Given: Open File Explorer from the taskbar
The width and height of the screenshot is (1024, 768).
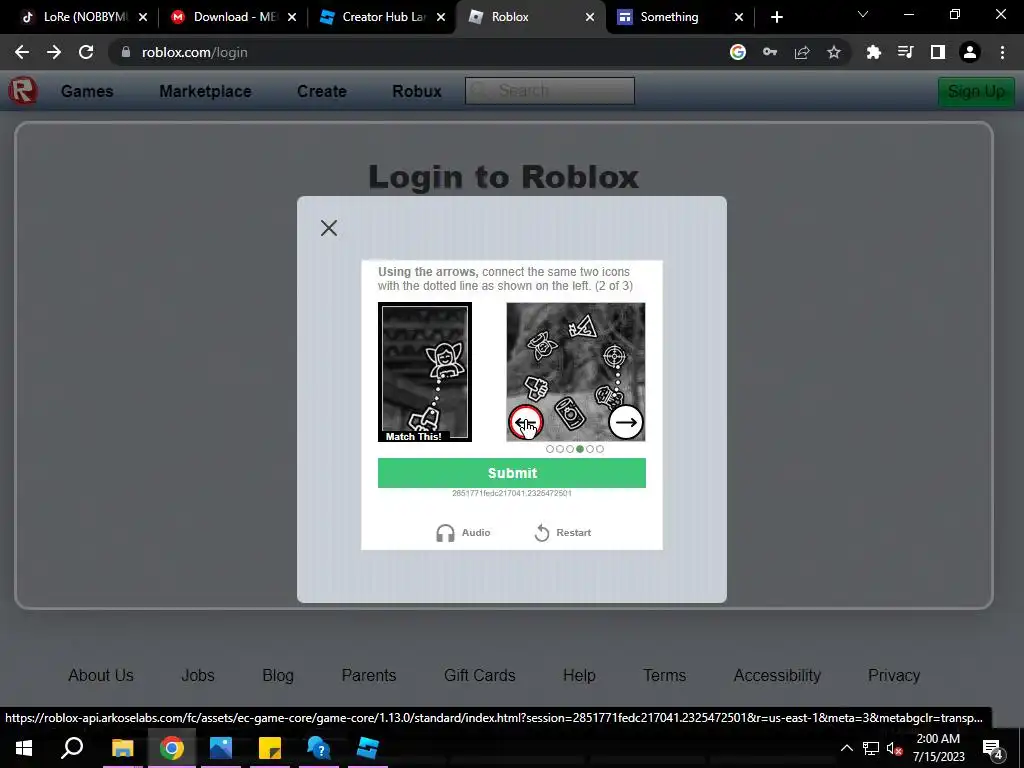Looking at the screenshot, I should tap(122, 748).
